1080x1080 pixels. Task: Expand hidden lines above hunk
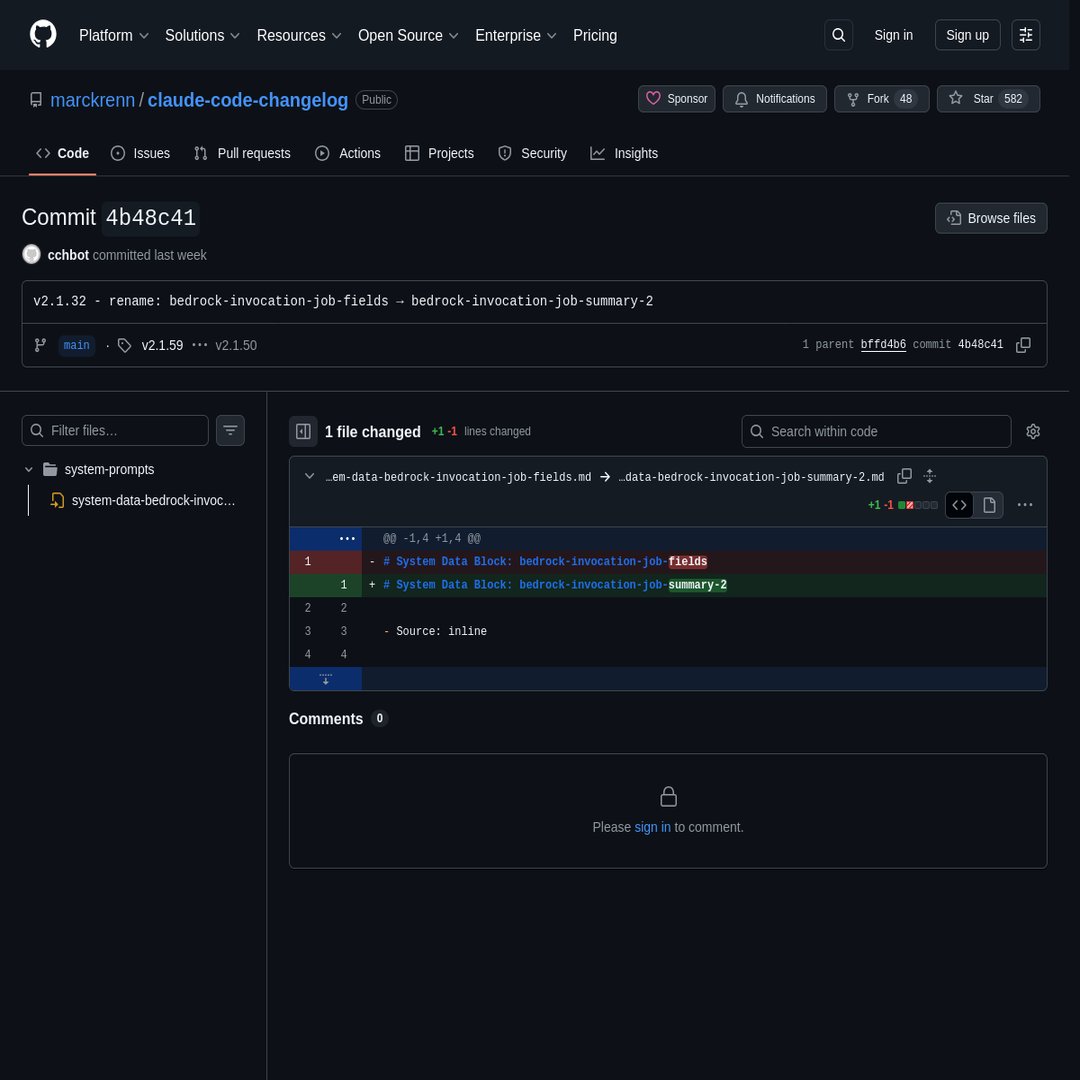pos(347,539)
